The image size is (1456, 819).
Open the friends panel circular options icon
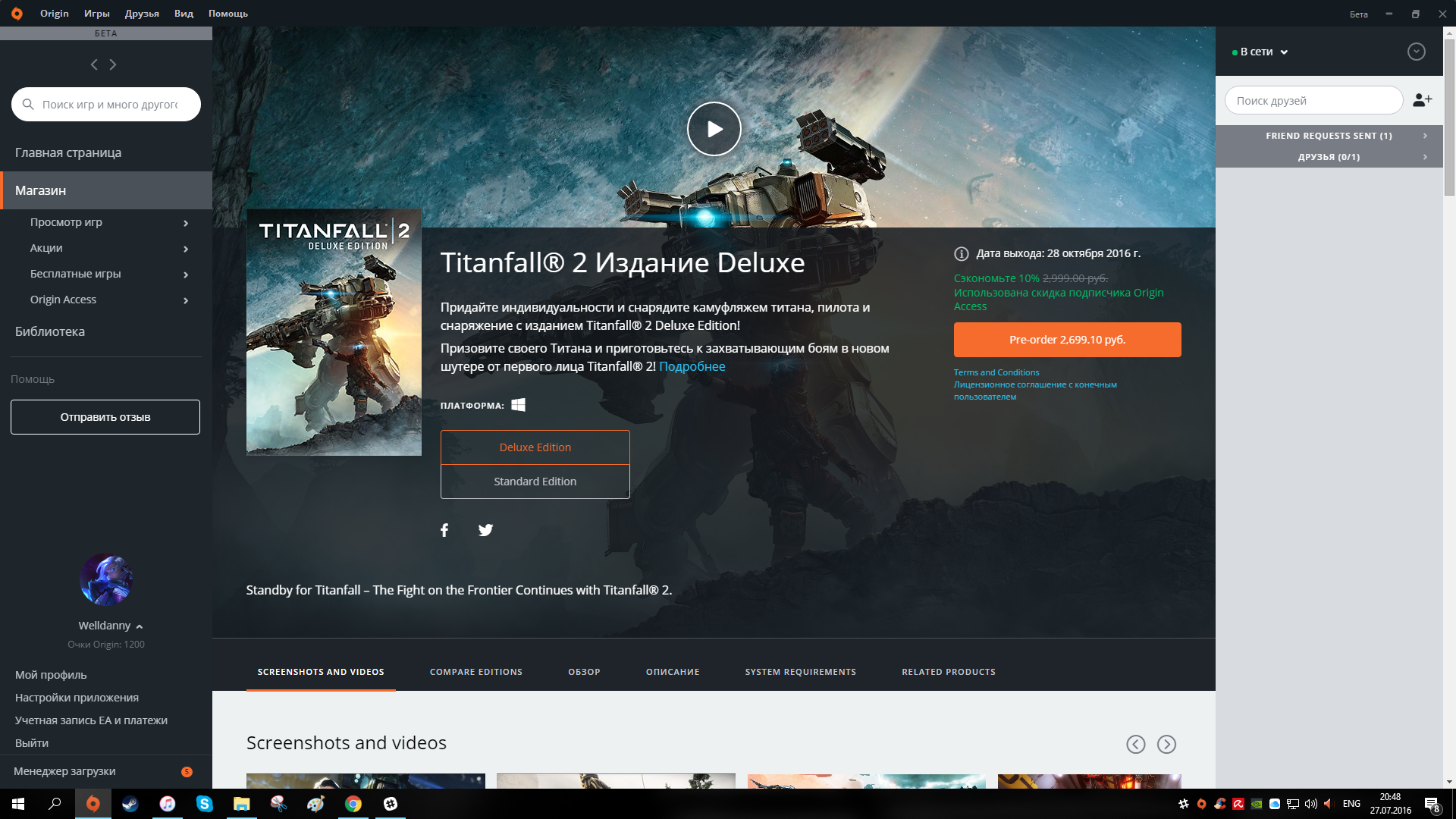[x=1416, y=52]
